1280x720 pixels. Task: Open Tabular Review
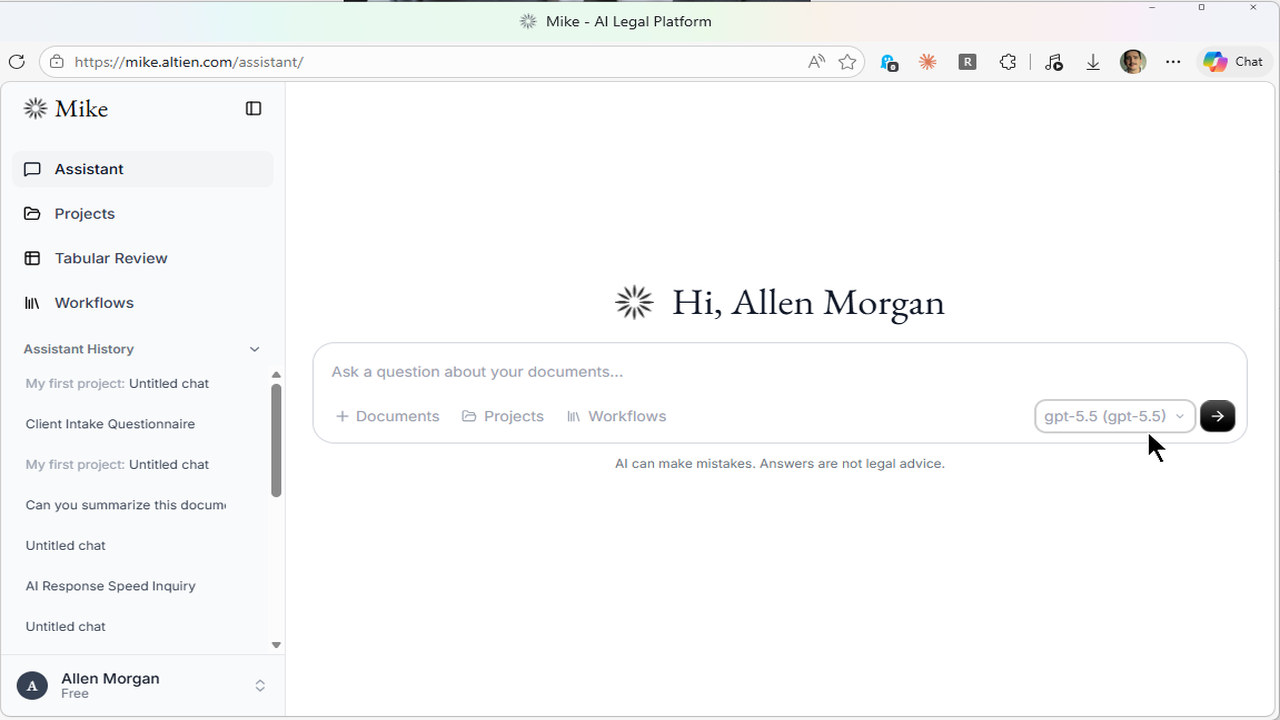pyautogui.click(x=142, y=258)
